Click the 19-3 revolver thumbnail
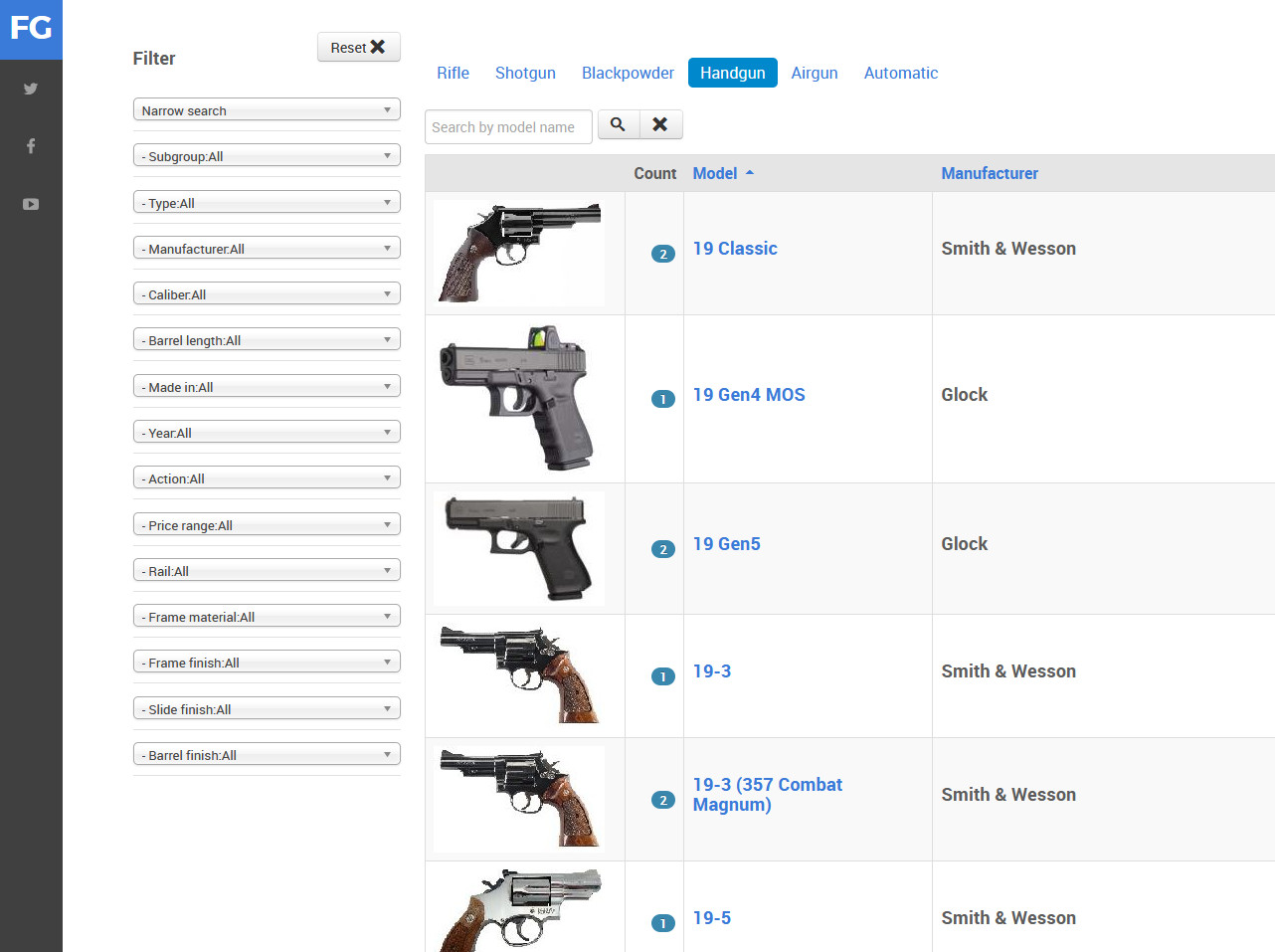Viewport: 1275px width, 952px height. pos(519,675)
